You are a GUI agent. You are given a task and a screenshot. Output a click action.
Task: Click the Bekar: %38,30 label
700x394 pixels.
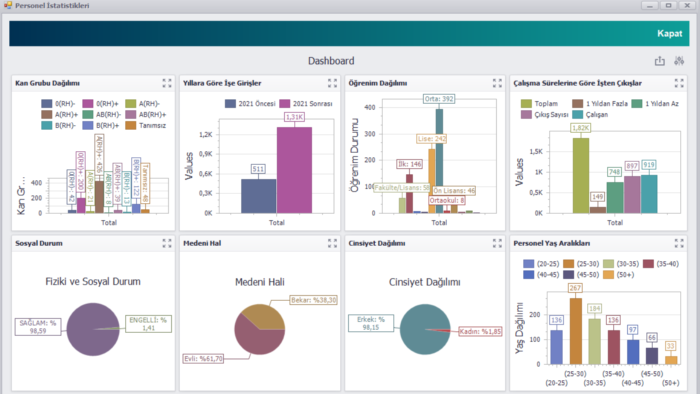click(x=313, y=300)
